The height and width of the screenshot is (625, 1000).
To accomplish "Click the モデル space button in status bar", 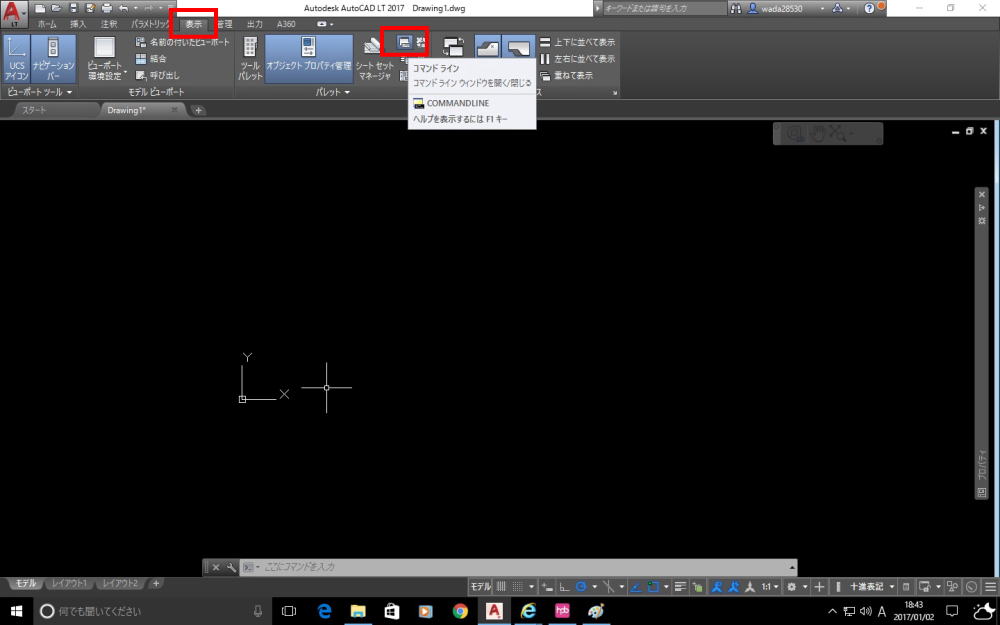I will [481, 587].
